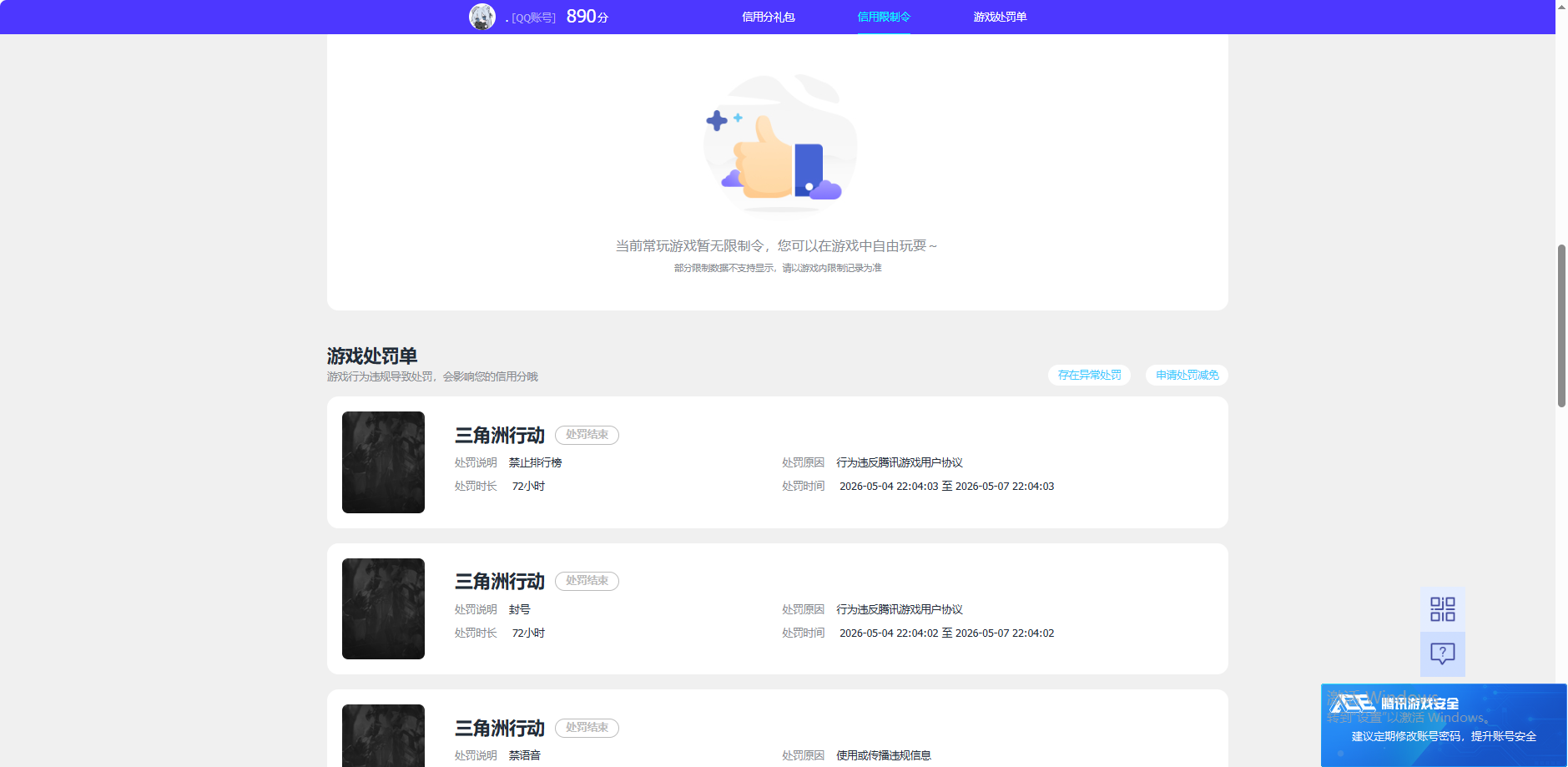Image resolution: width=1568 pixels, height=767 pixels.
Task: Open the 信用分礼包 tab
Action: 768,17
